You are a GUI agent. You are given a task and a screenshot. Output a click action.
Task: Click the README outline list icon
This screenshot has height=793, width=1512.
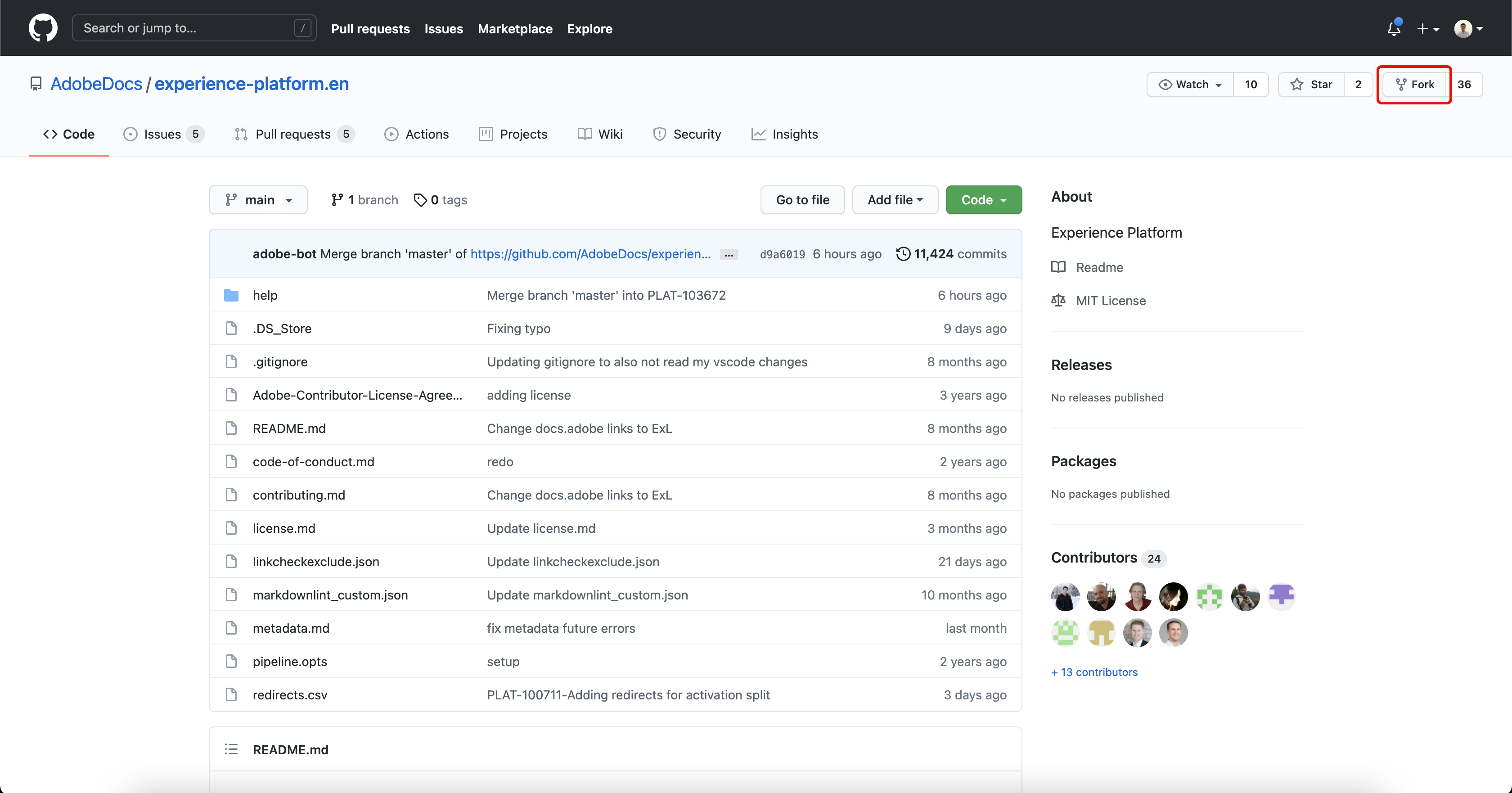coord(231,749)
